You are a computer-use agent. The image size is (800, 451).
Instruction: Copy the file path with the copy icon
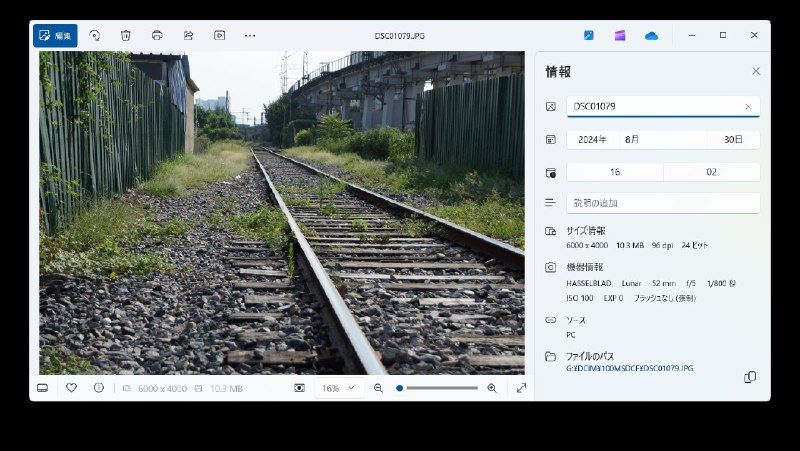pyautogui.click(x=750, y=377)
